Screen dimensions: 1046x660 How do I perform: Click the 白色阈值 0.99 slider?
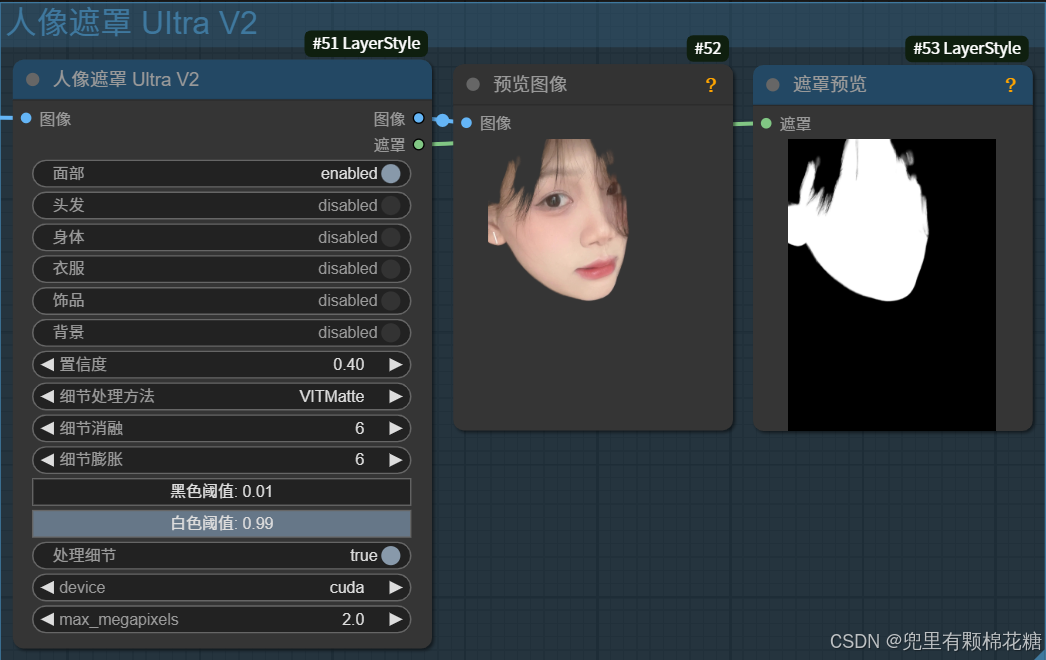pos(221,524)
